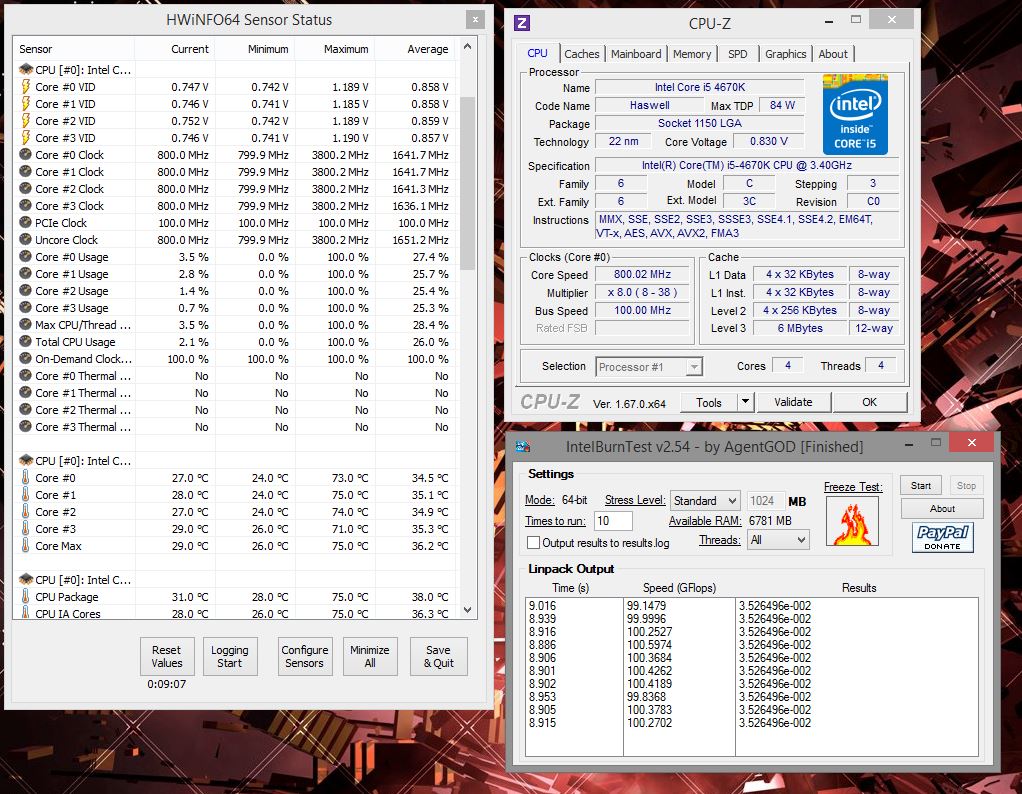This screenshot has height=794, width=1022.
Task: Click the Intel inside Core i5 logo
Action: click(x=854, y=115)
